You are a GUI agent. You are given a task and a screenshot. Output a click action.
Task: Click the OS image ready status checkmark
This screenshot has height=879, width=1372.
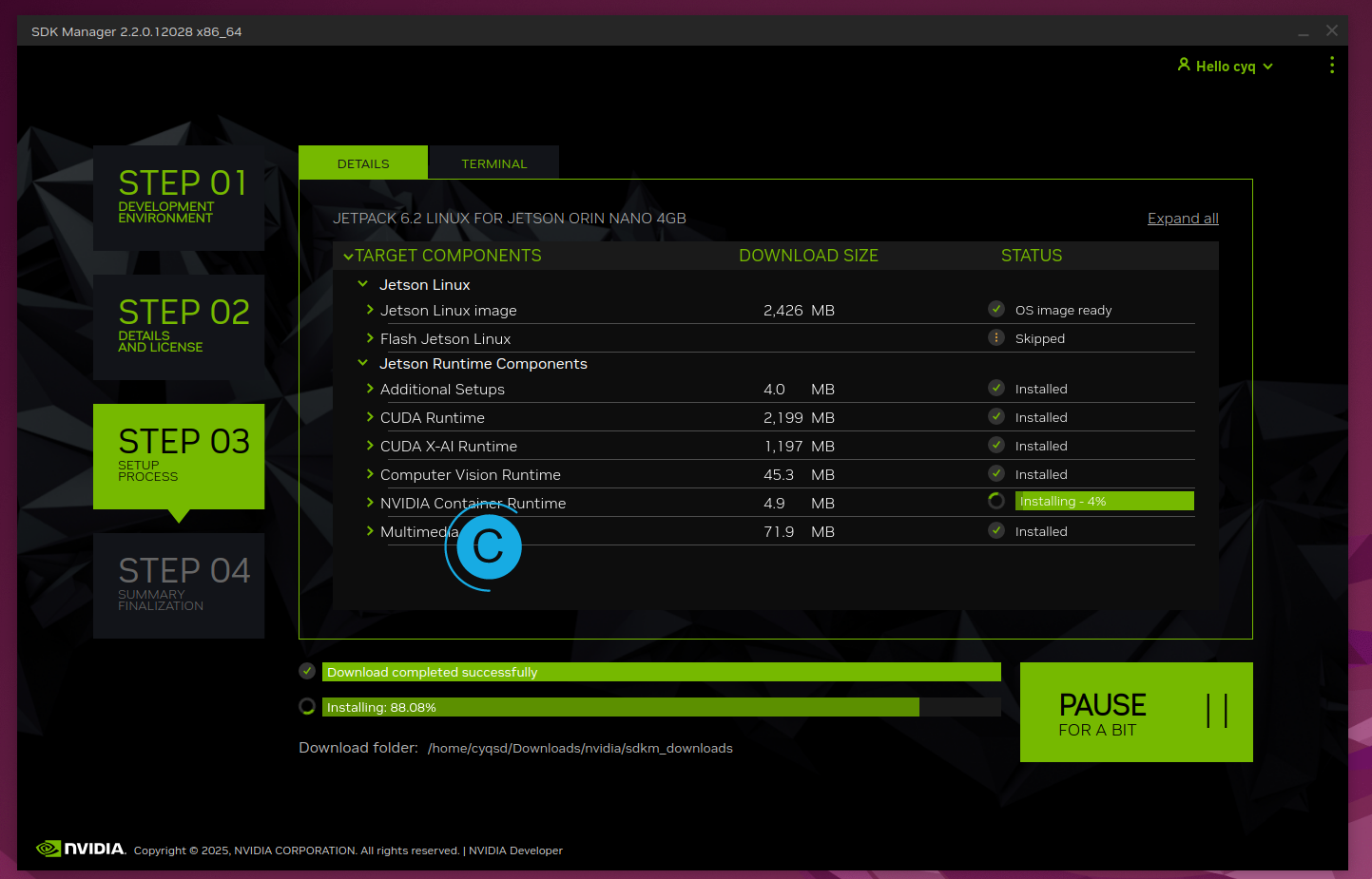996,309
